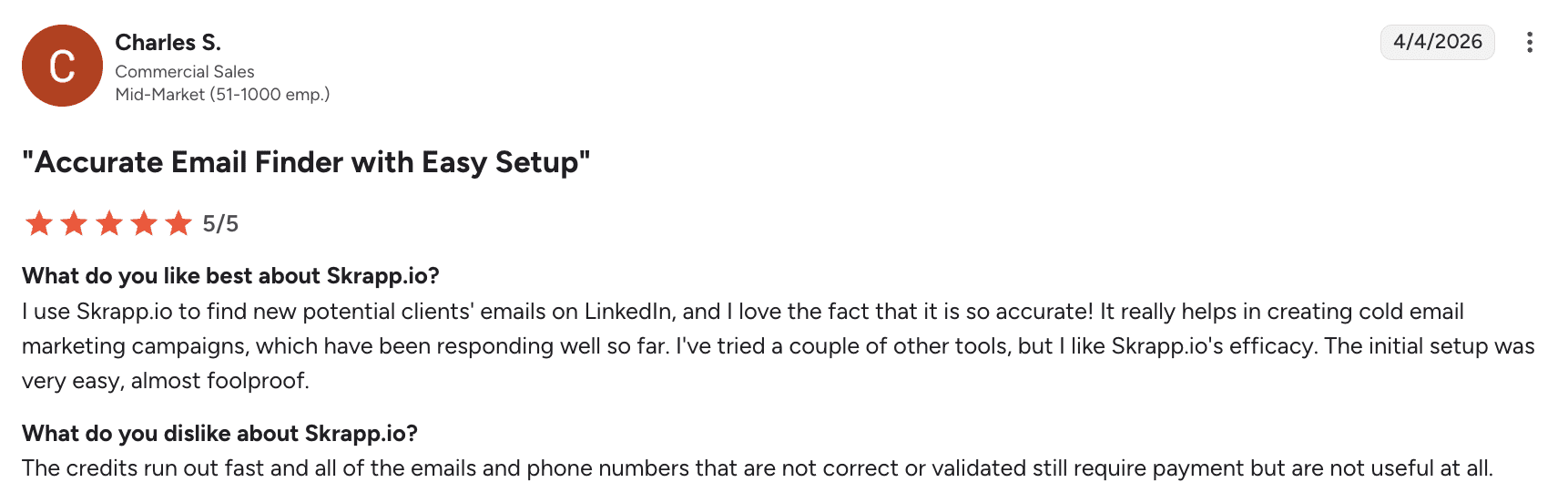Click the "Commercial Sales" job role text
Viewport: 1568px width, 503px height.
coord(184,72)
